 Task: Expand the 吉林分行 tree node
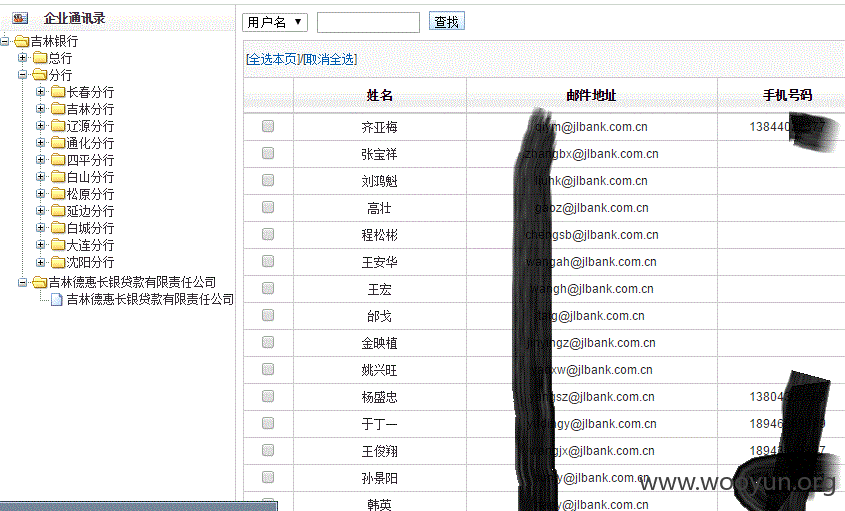pyautogui.click(x=40, y=108)
